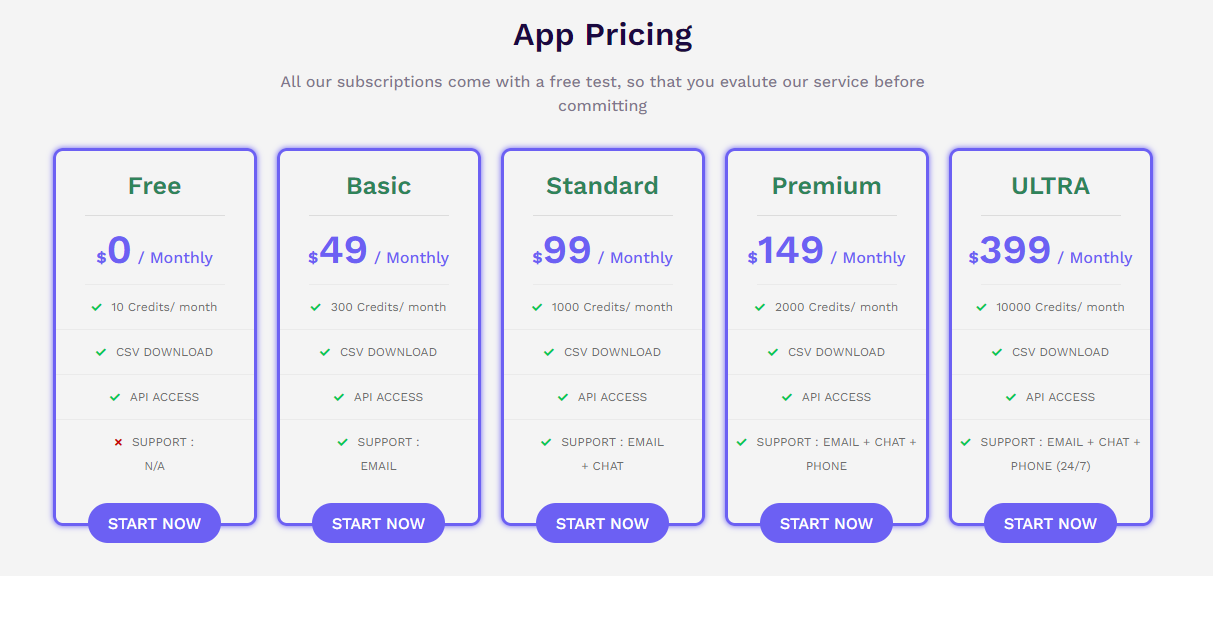Click the Premium plan's 2000 Credits checkmark
The height and width of the screenshot is (639, 1213).
pyautogui.click(x=761, y=307)
